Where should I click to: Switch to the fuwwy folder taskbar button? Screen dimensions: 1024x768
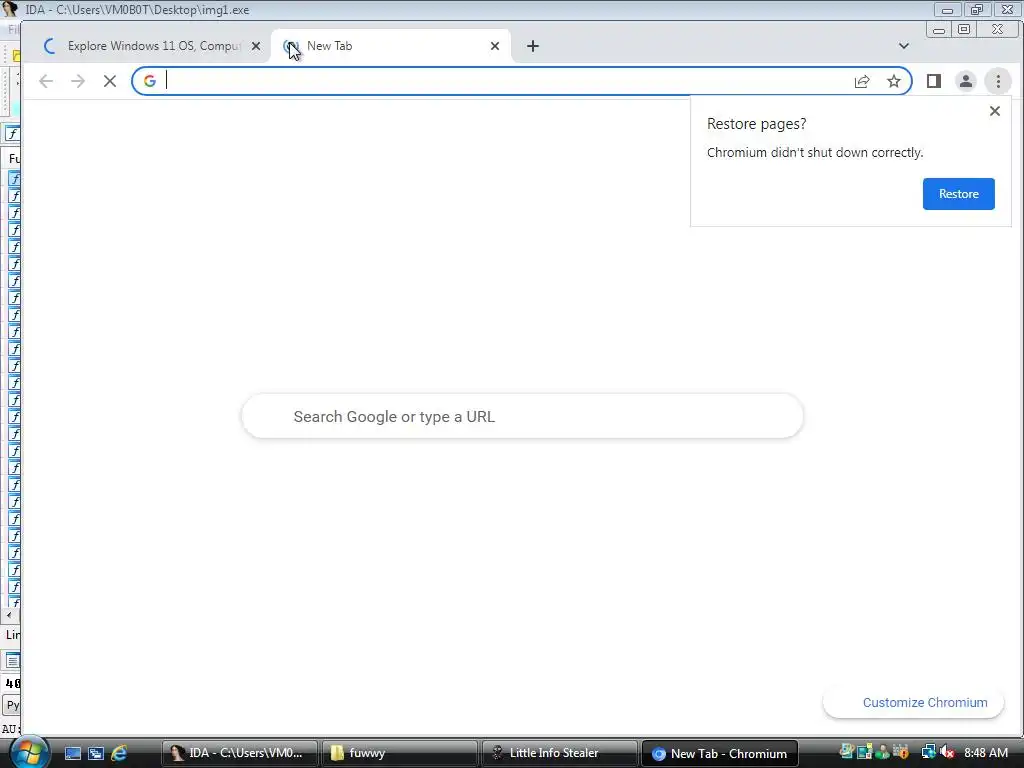coord(400,754)
